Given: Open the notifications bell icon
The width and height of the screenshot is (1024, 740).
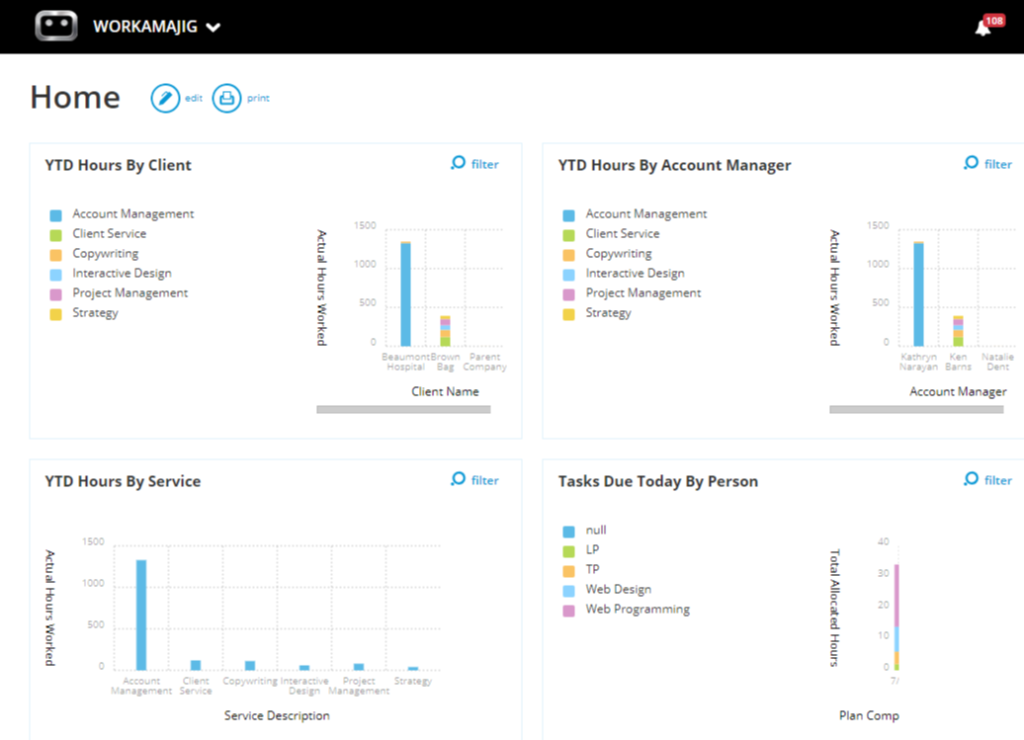Looking at the screenshot, I should (x=983, y=28).
